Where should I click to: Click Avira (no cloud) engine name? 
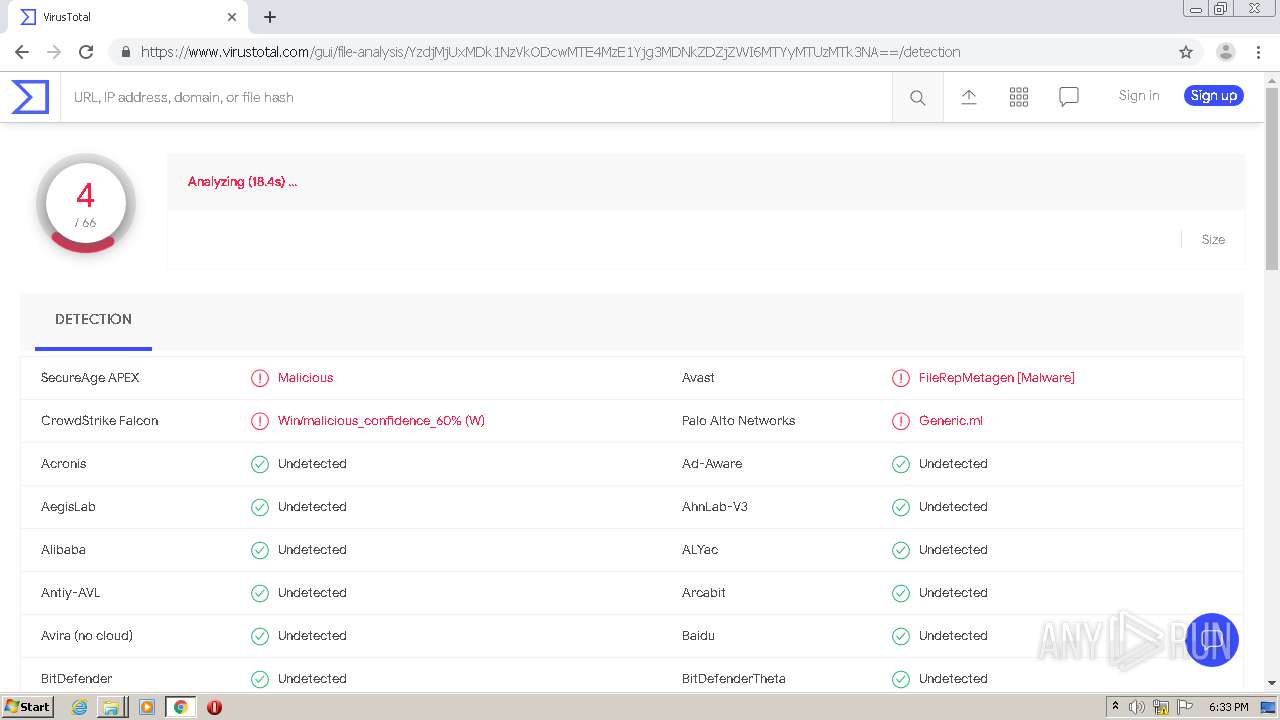point(87,636)
